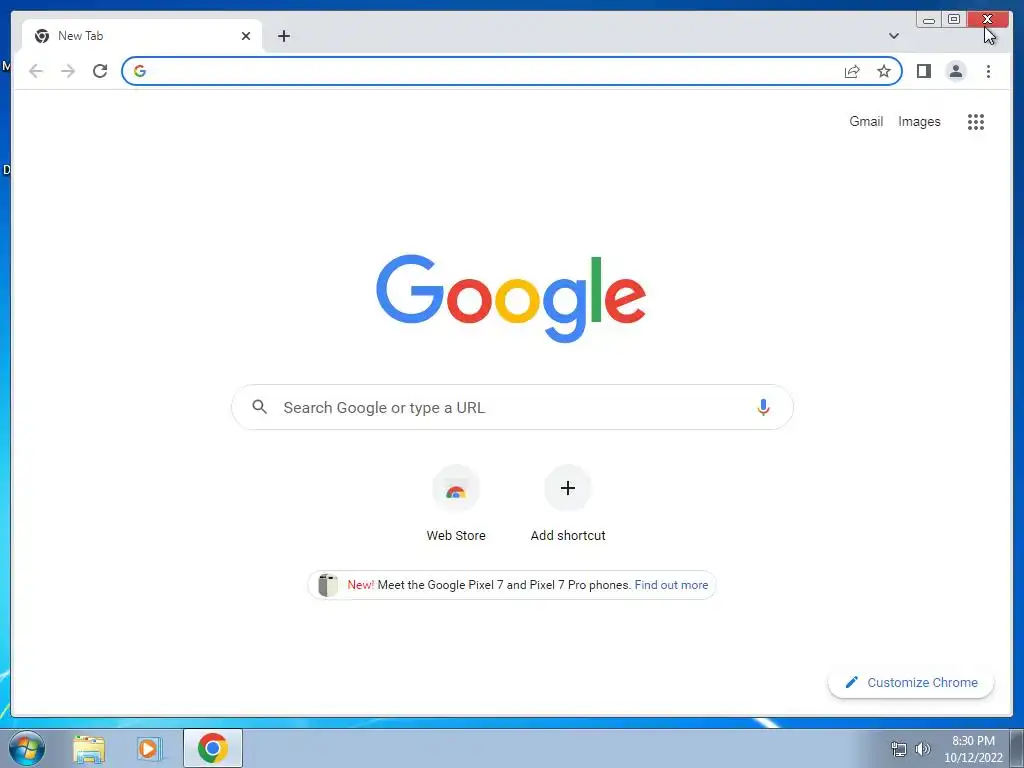Open the Windows Start menu
Image resolution: width=1024 pixels, height=768 pixels.
27,748
